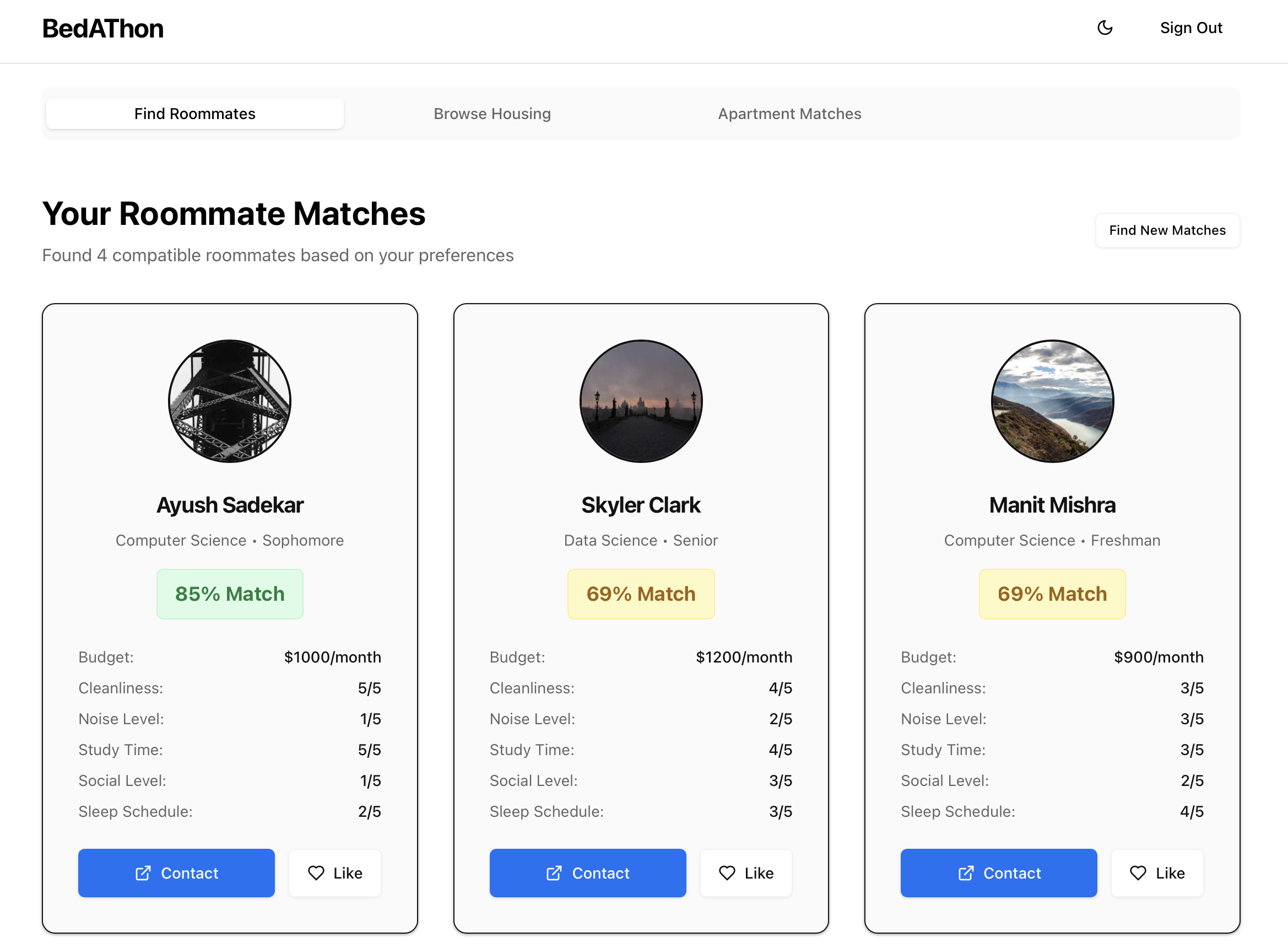Click Ayush Sadekar's profile picture
The image size is (1288, 948).
229,401
